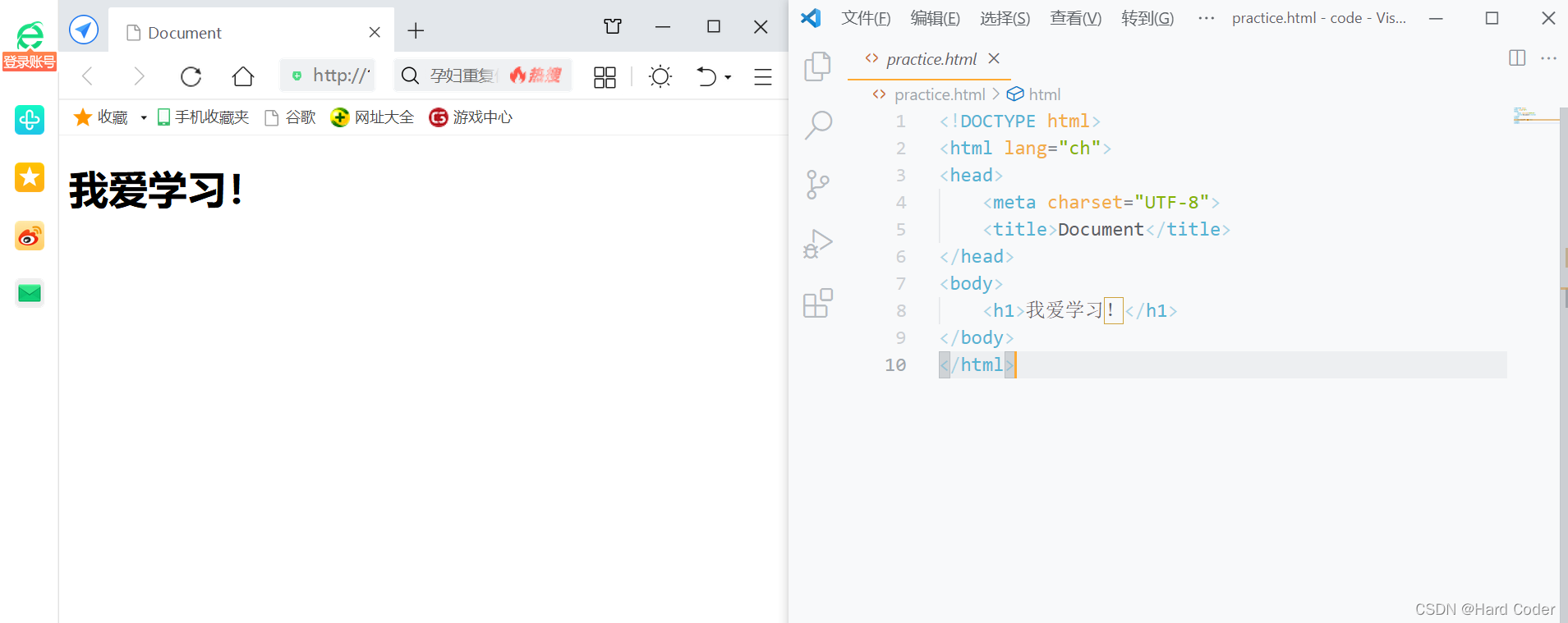The height and width of the screenshot is (623, 1568).
Task: Click the http address bar
Action: click(328, 76)
